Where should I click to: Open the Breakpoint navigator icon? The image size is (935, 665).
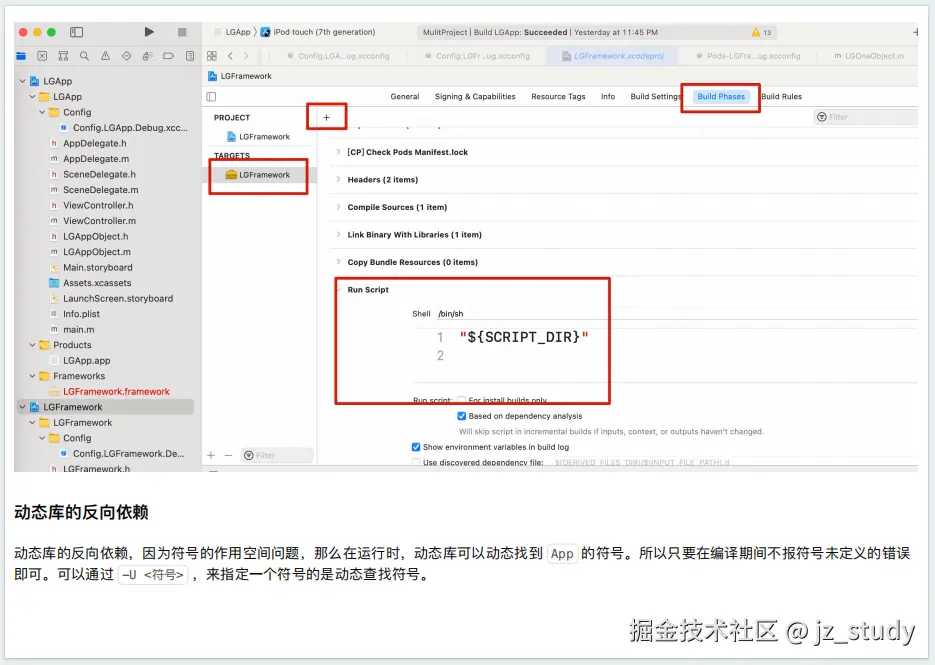tap(169, 56)
